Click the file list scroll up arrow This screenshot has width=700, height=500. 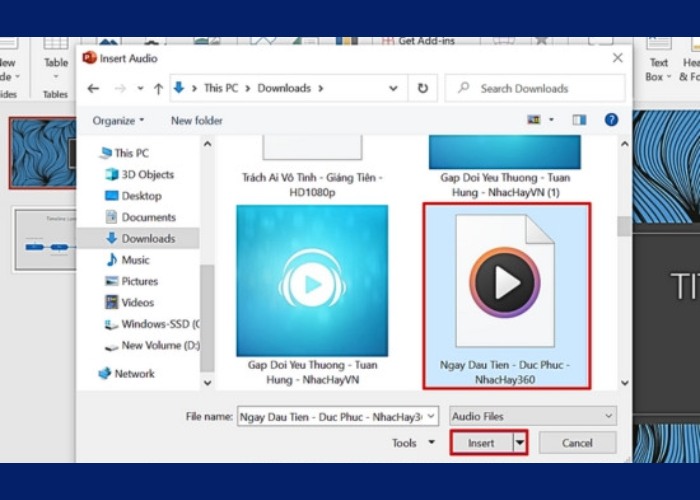tap(625, 144)
